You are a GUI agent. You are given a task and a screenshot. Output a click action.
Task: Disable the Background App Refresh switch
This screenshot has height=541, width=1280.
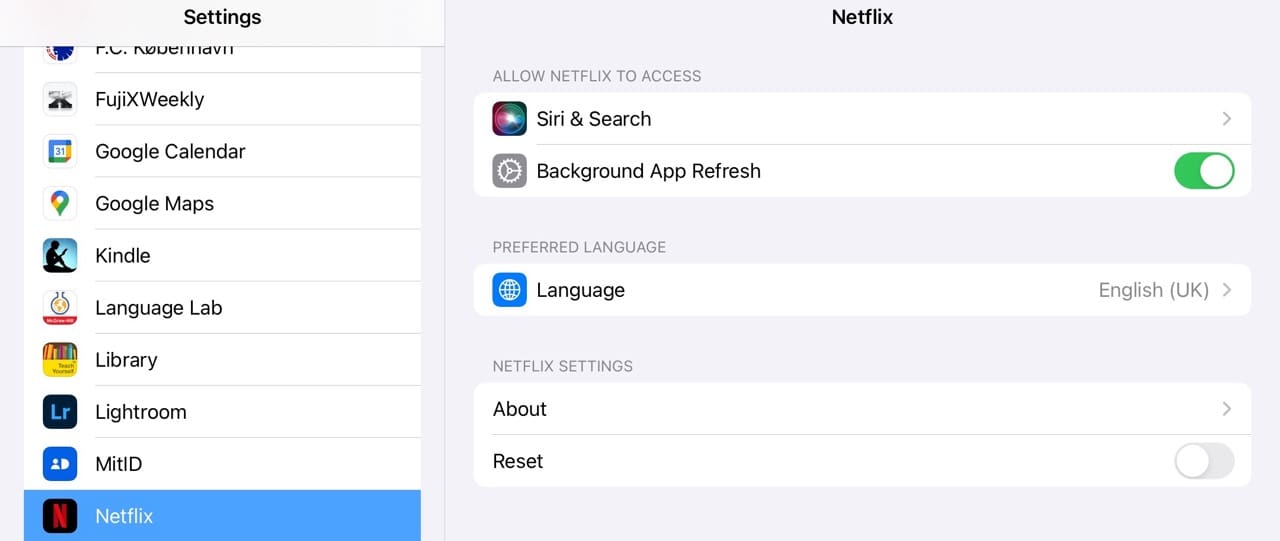click(x=1204, y=171)
